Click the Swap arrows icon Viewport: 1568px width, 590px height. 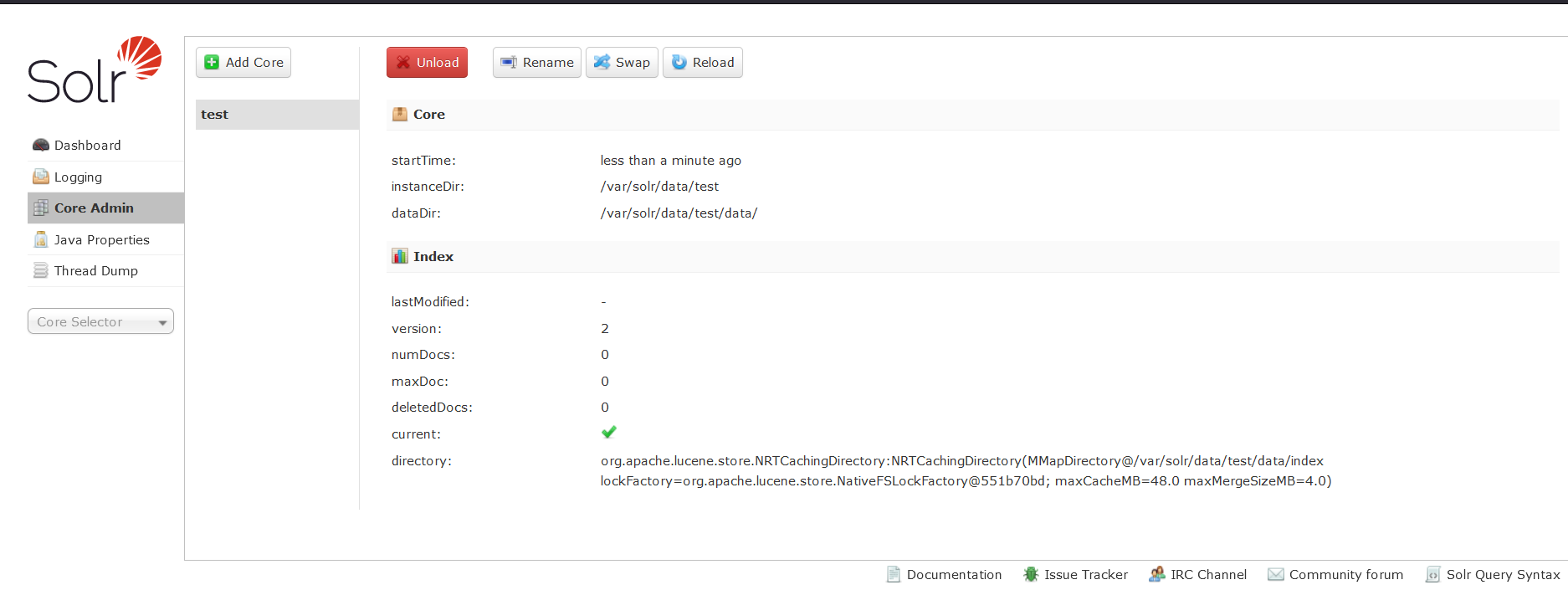coord(602,63)
